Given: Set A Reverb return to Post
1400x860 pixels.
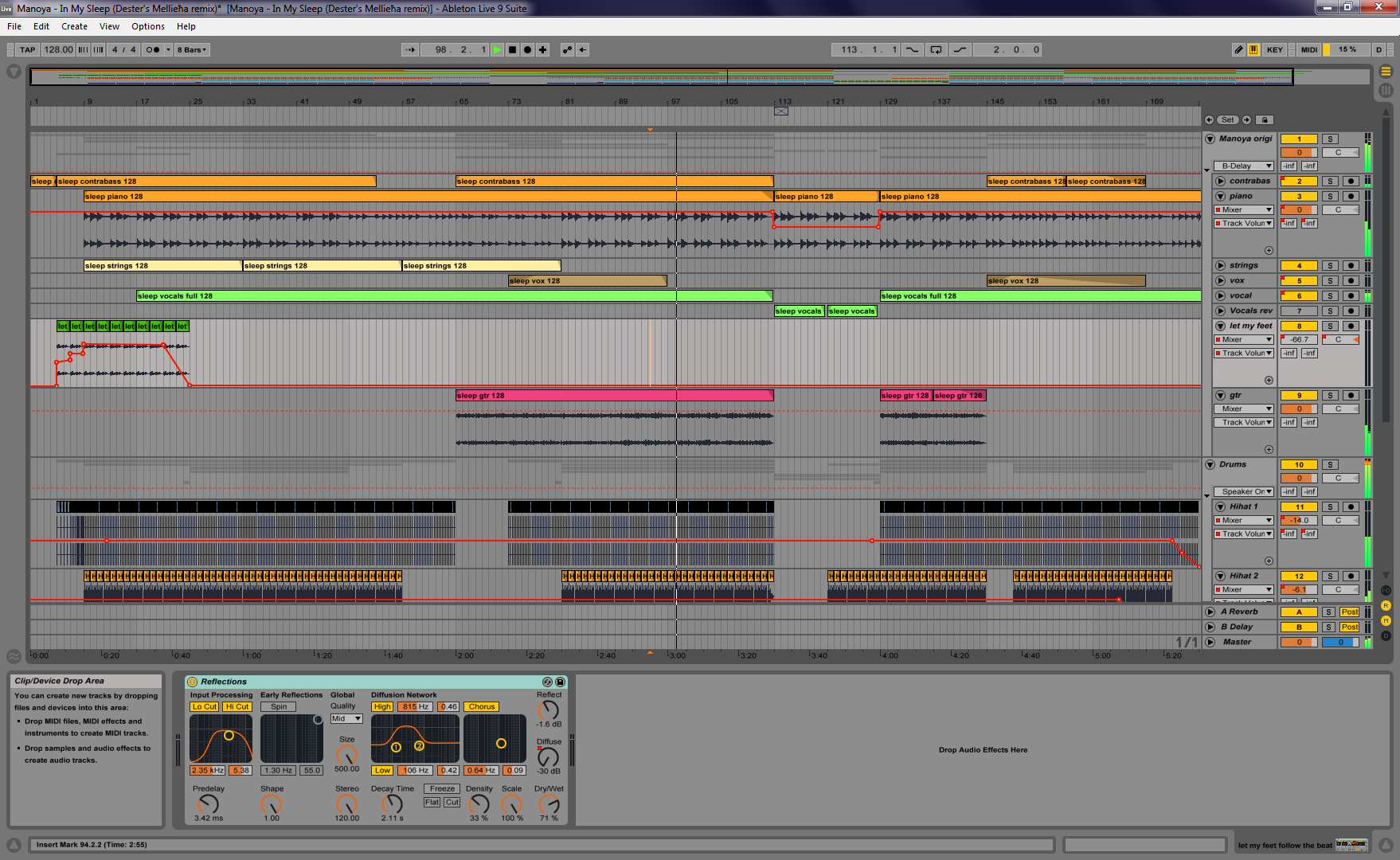Looking at the screenshot, I should coord(1349,612).
